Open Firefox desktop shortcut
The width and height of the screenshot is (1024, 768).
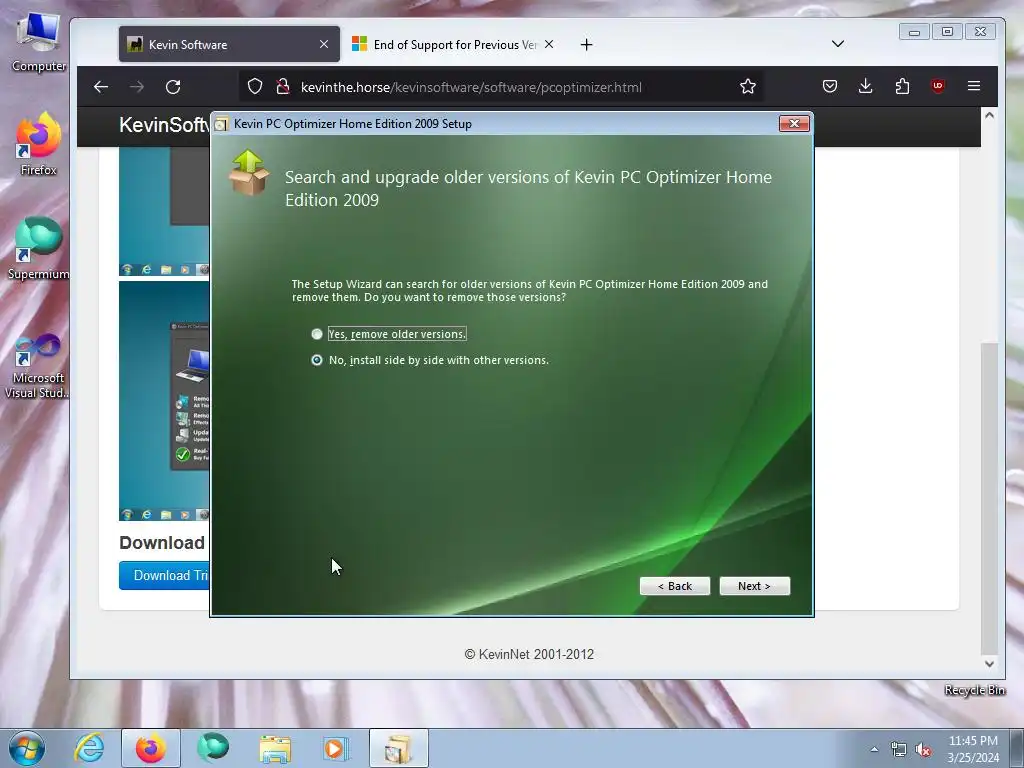tap(39, 144)
